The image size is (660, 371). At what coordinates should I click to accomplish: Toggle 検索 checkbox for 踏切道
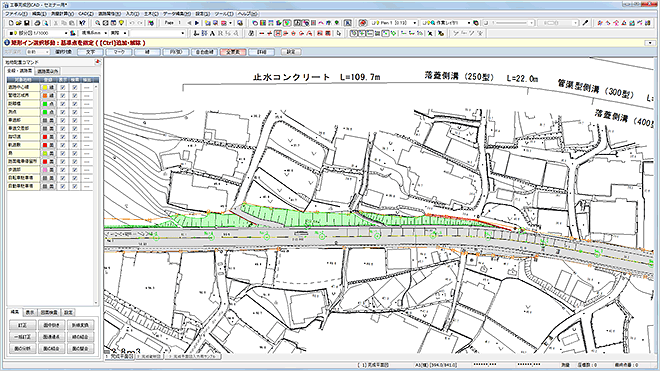coord(75,136)
